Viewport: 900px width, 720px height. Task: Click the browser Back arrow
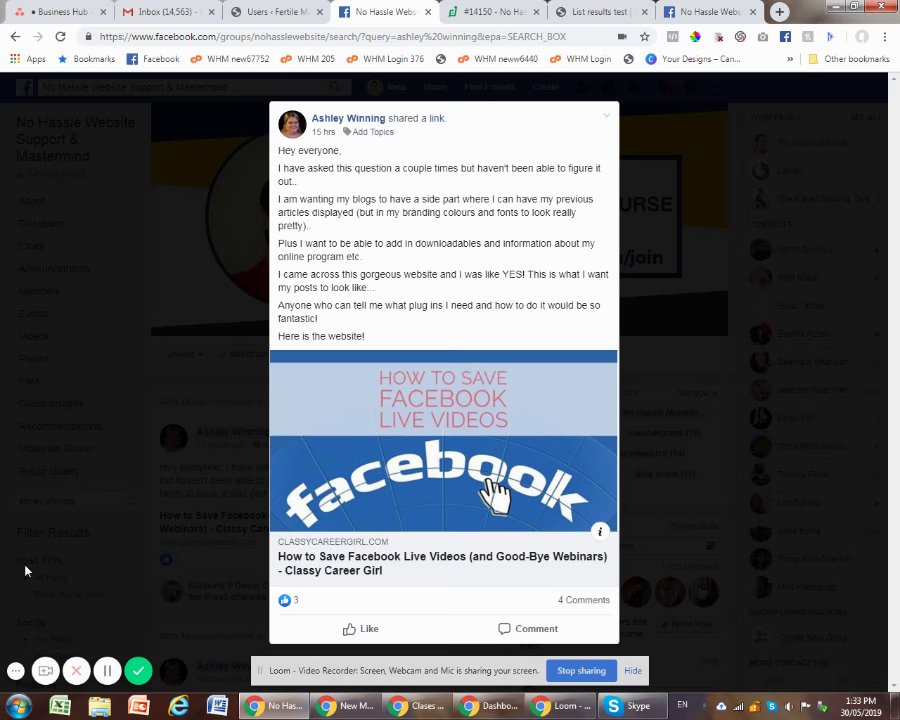15,37
